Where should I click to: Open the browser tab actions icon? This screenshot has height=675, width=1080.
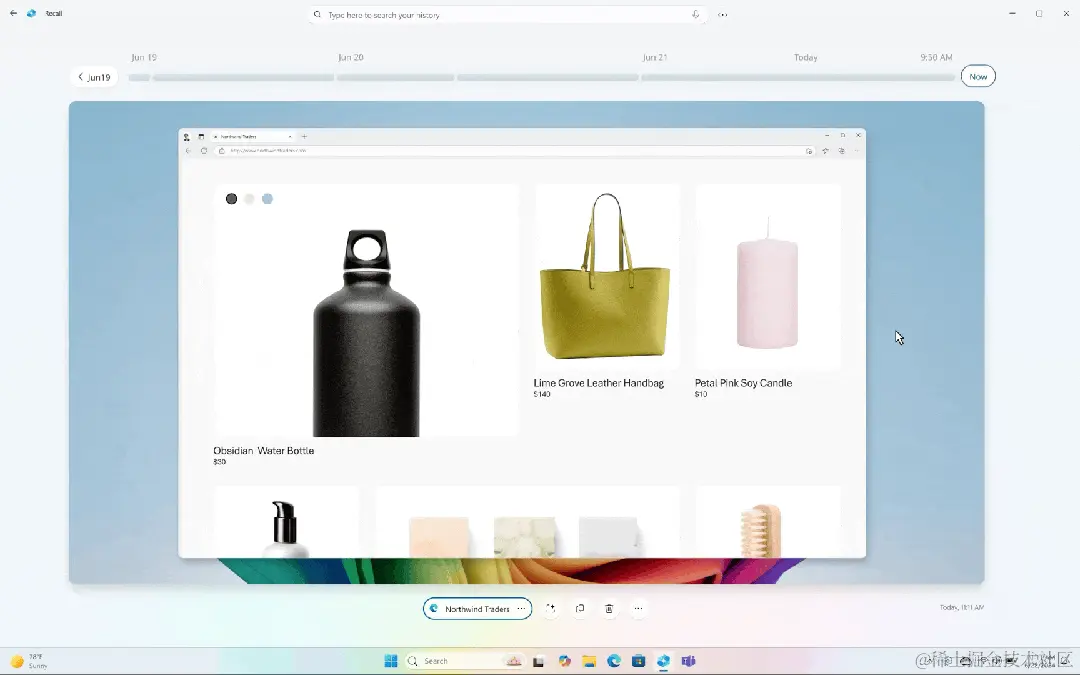coord(201,137)
